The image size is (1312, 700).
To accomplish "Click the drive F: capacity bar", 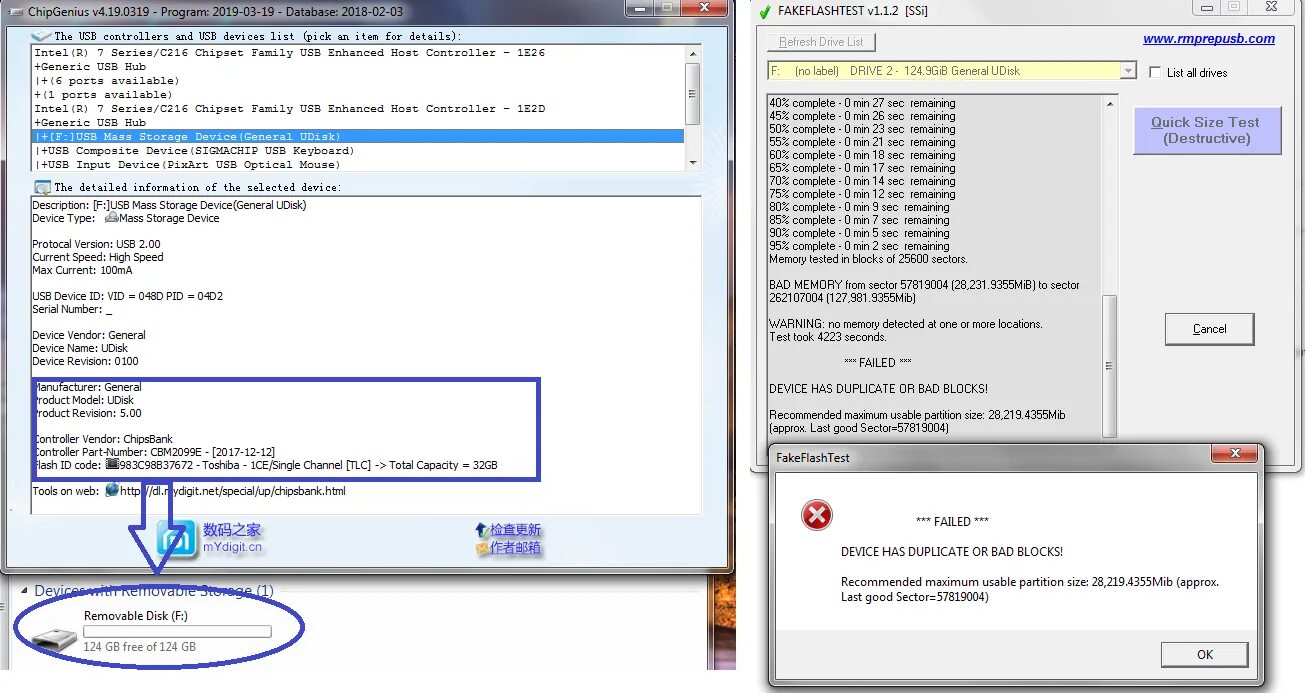I will 177,632.
